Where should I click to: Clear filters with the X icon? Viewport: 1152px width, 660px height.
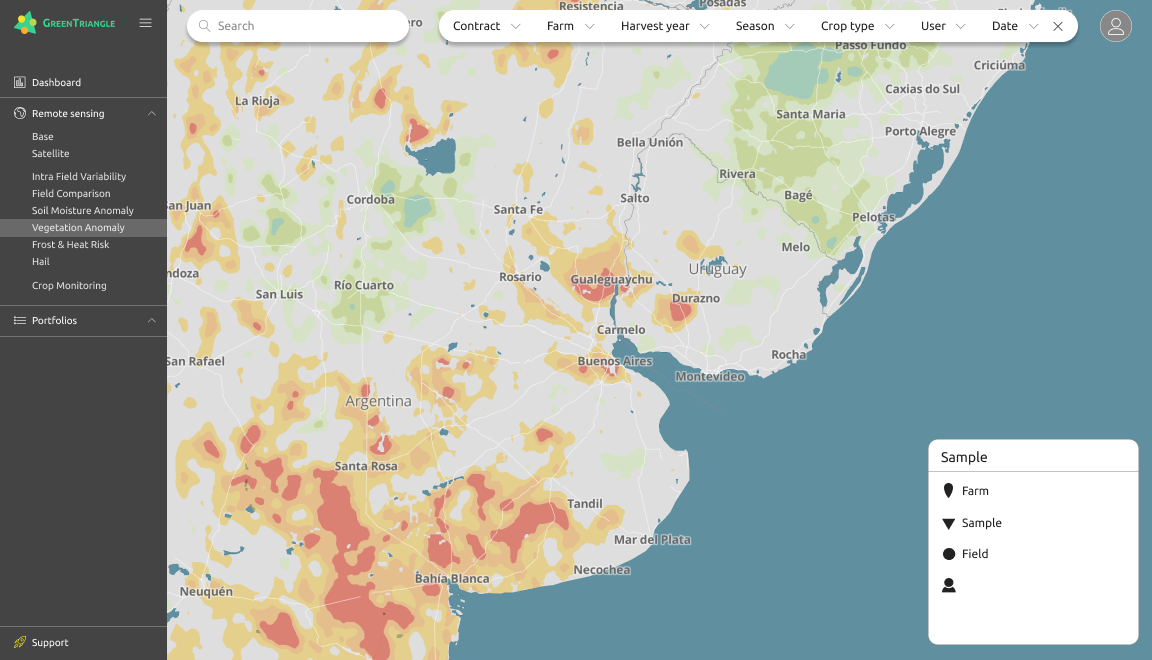tap(1058, 27)
